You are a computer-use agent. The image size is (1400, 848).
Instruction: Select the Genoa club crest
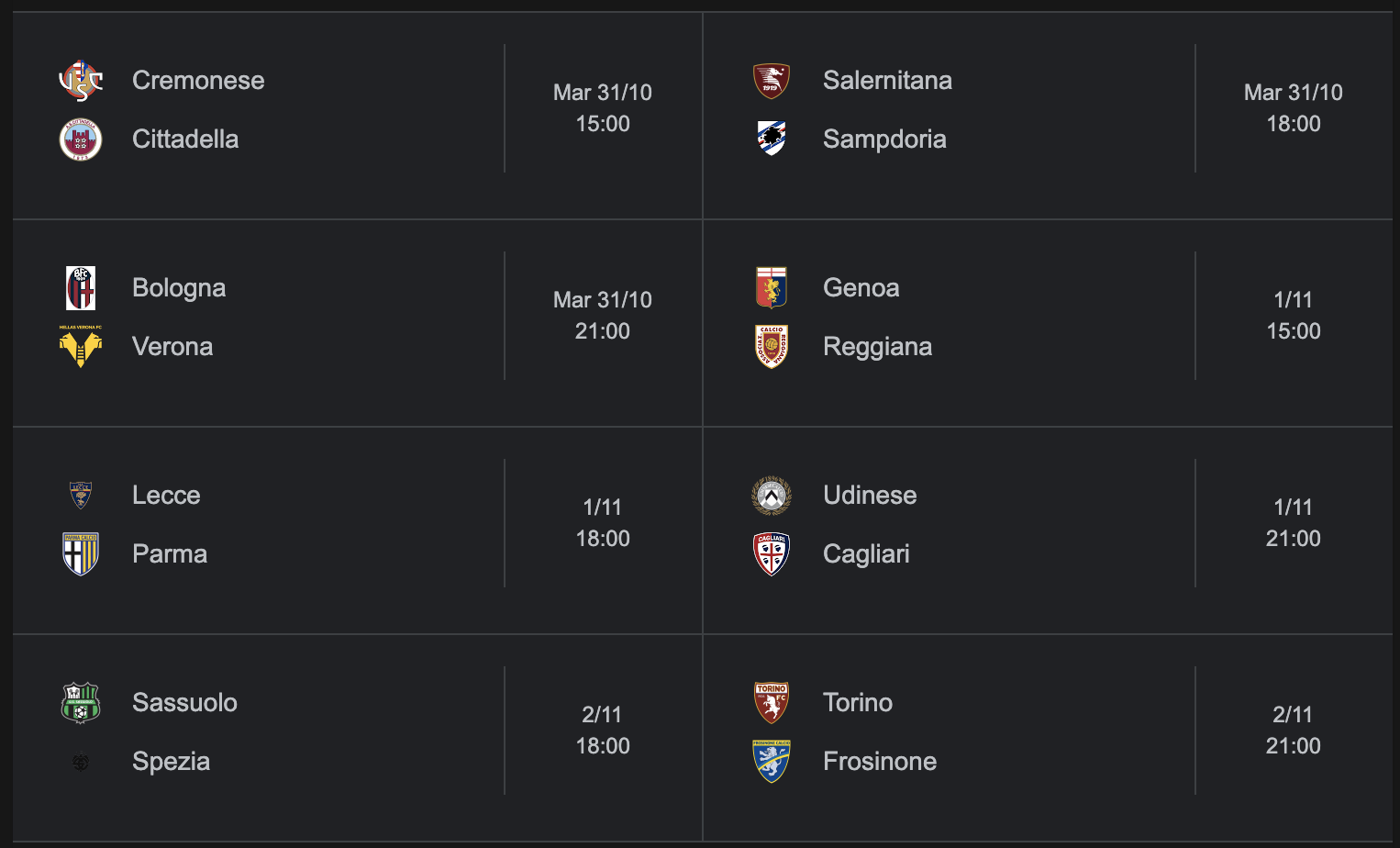(x=772, y=288)
